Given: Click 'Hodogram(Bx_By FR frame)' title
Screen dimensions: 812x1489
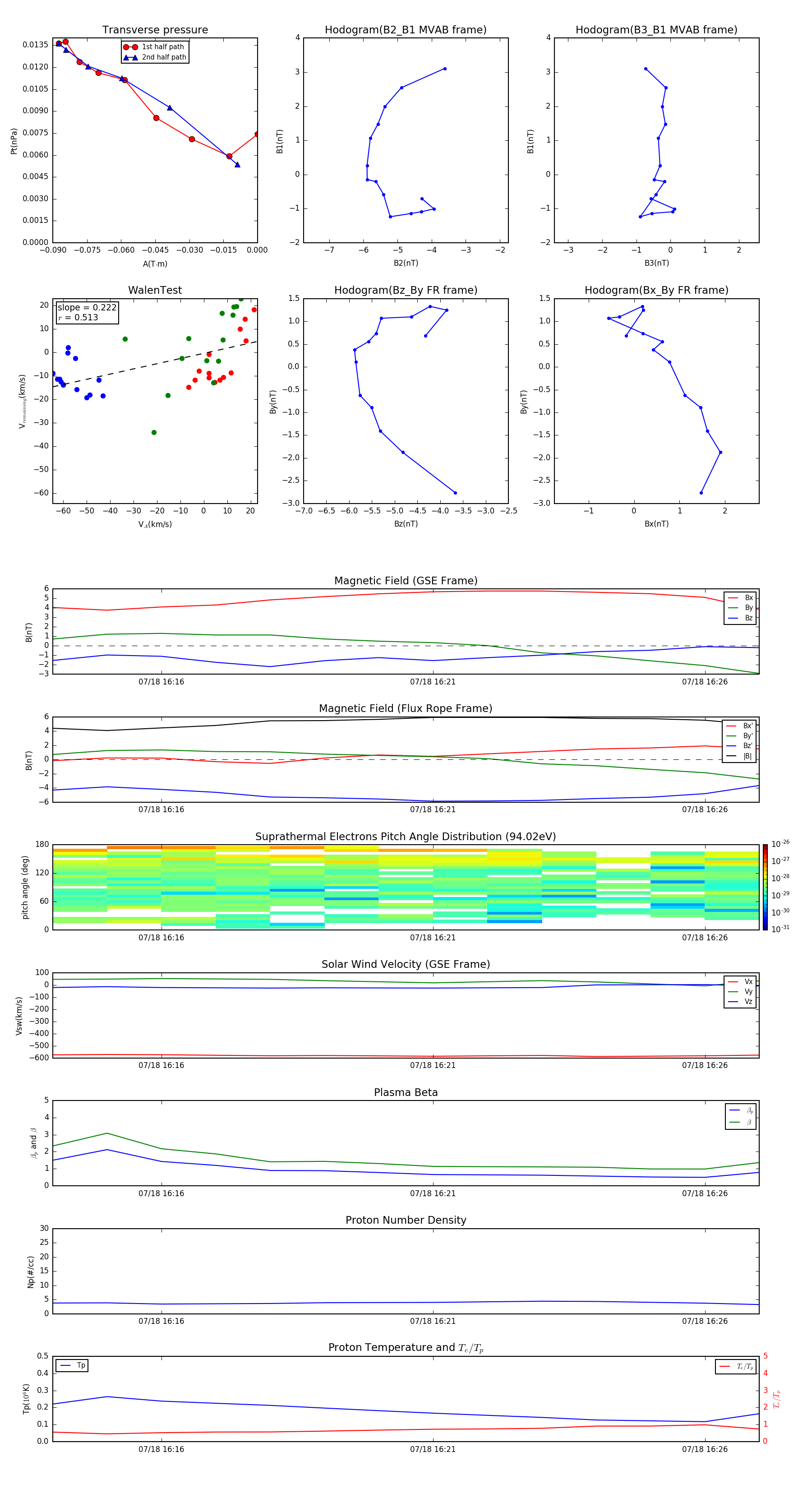Looking at the screenshot, I should [x=656, y=290].
